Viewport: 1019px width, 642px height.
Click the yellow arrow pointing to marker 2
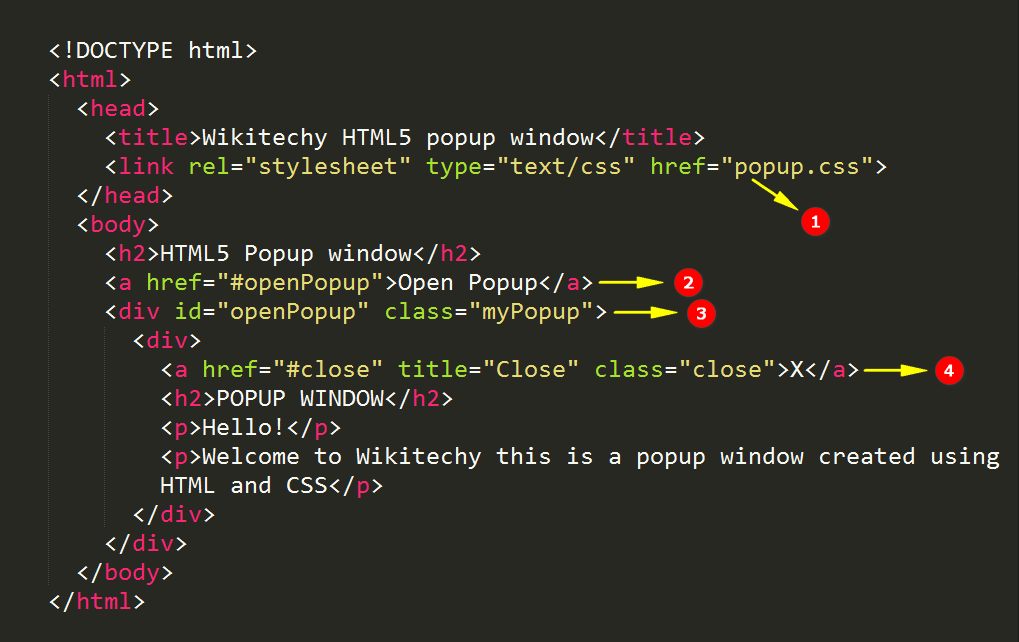point(631,283)
